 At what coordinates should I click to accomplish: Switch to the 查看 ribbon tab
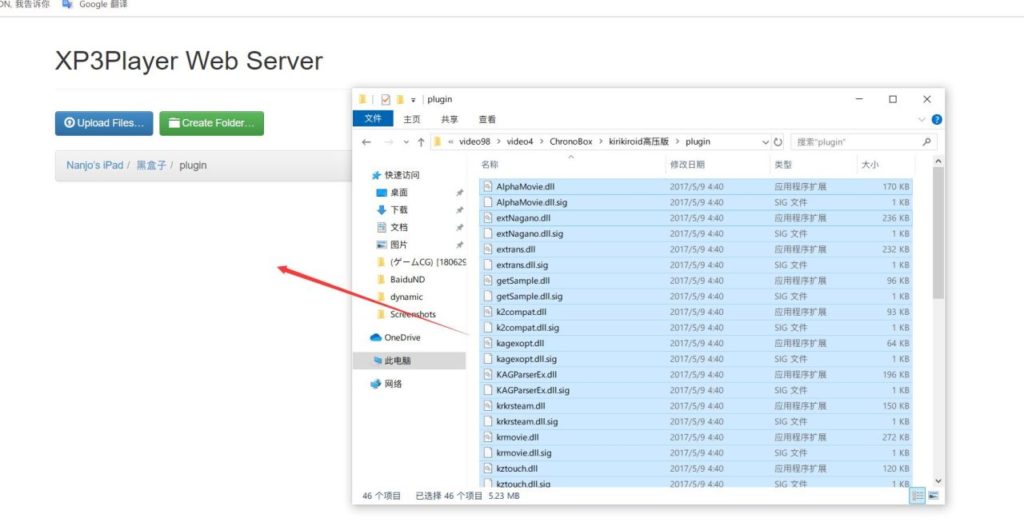coord(487,119)
